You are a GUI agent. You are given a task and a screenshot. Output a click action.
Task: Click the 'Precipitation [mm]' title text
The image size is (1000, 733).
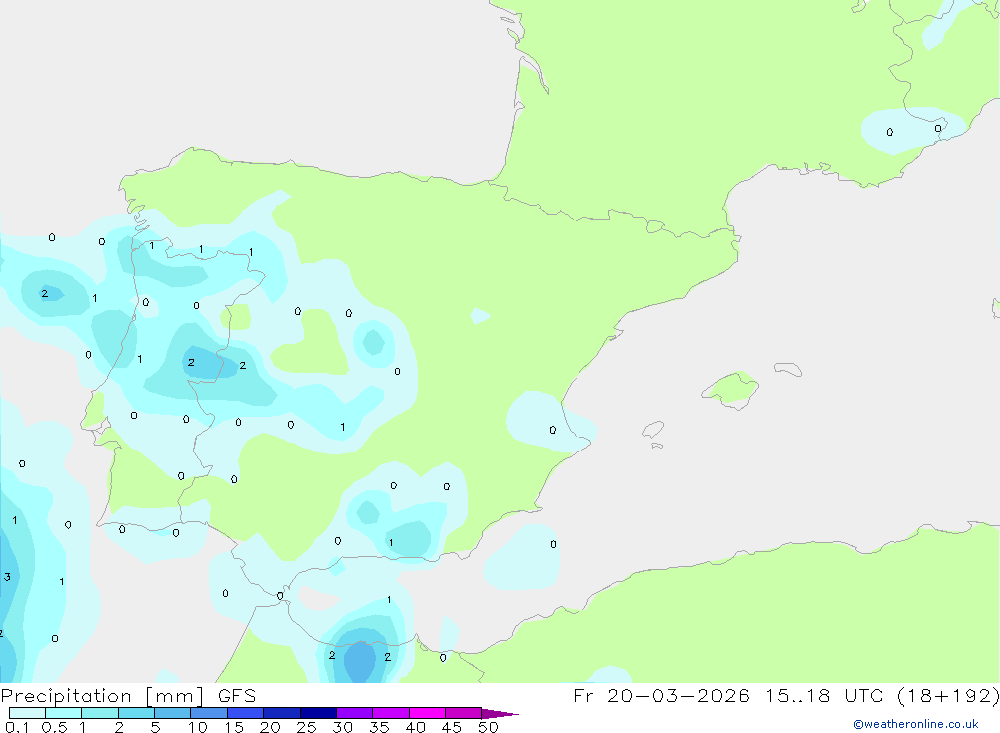102,696
